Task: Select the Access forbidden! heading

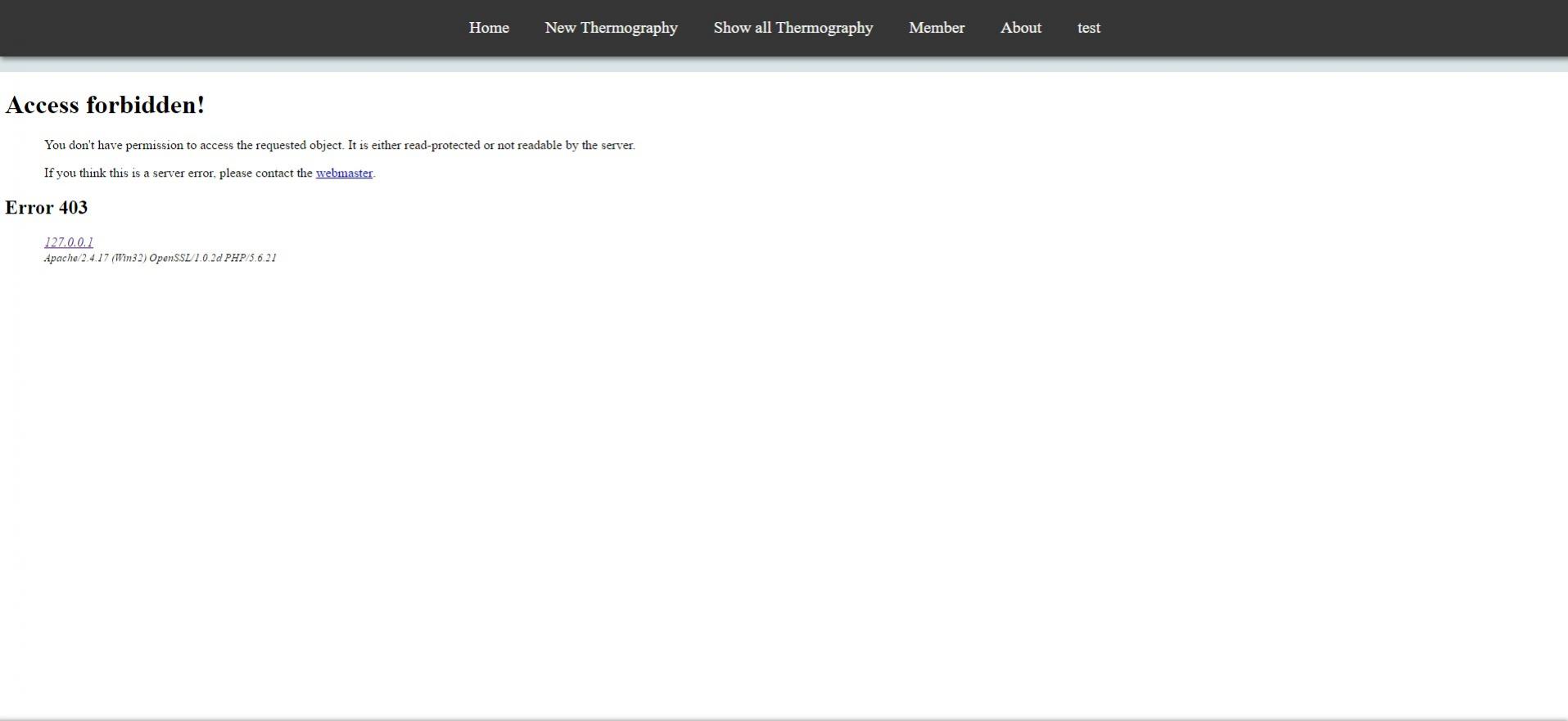Action: 105,105
